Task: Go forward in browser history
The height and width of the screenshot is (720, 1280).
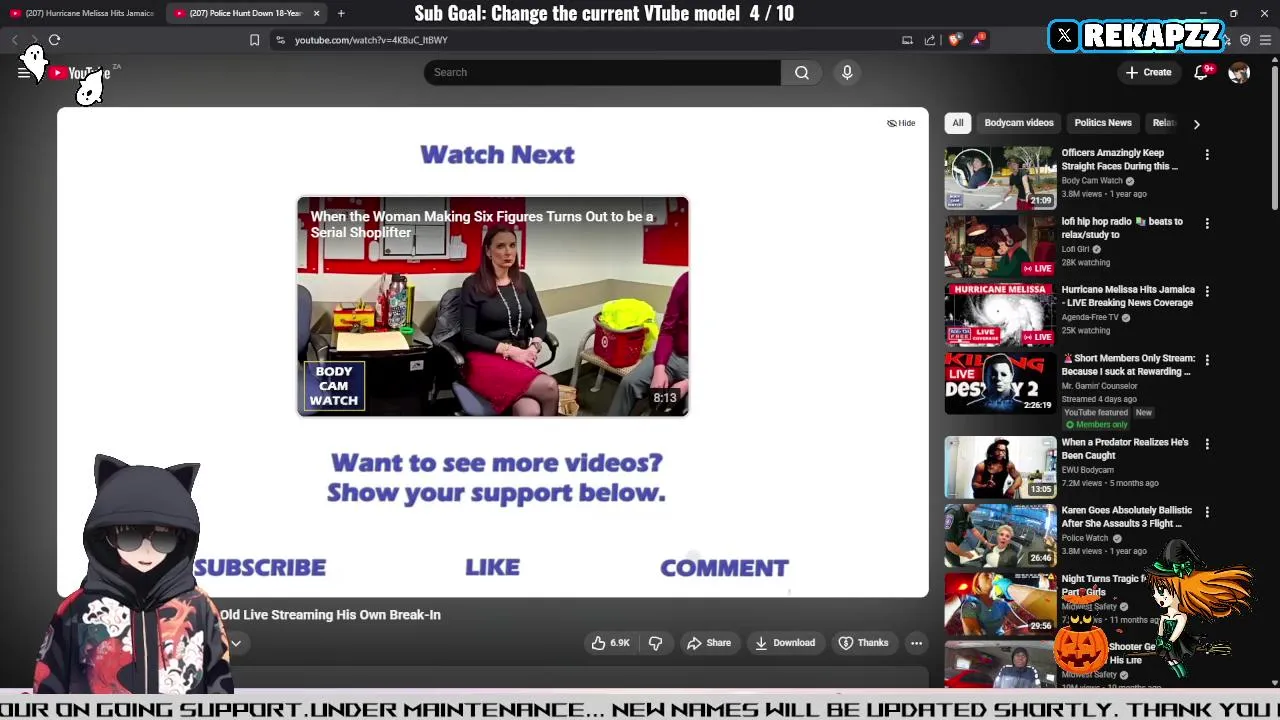Action: [x=33, y=40]
